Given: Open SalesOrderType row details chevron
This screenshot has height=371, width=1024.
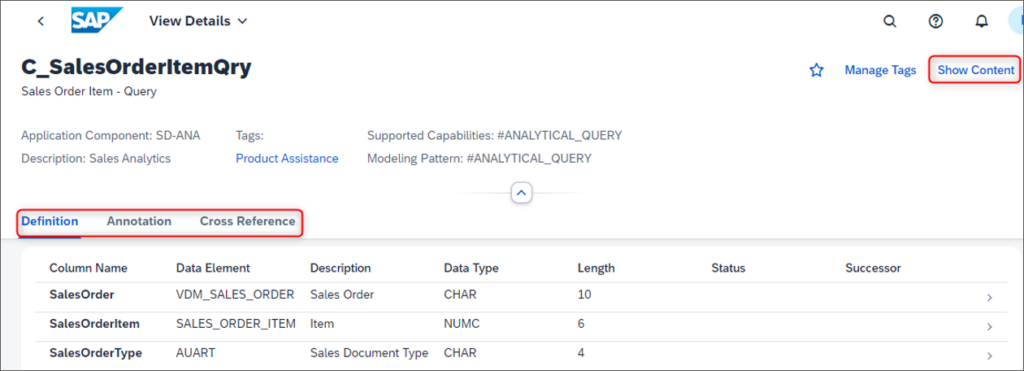Looking at the screenshot, I should pos(989,356).
